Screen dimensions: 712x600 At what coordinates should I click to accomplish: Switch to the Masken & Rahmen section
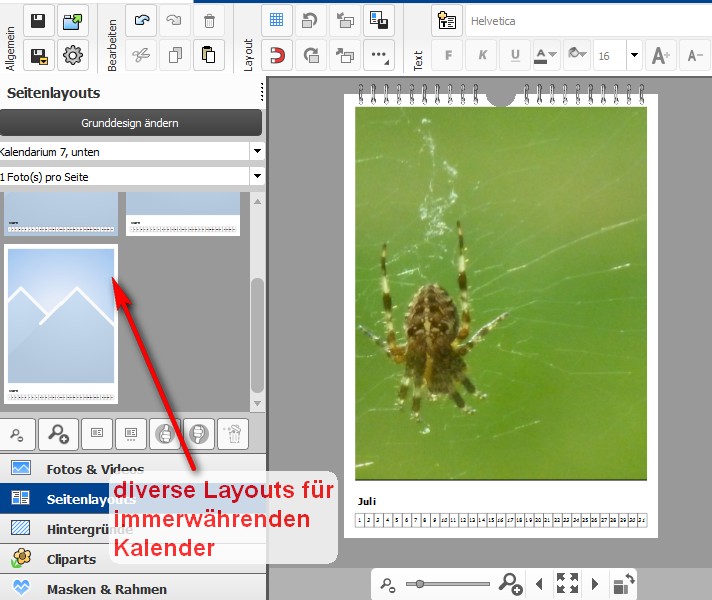click(x=106, y=589)
